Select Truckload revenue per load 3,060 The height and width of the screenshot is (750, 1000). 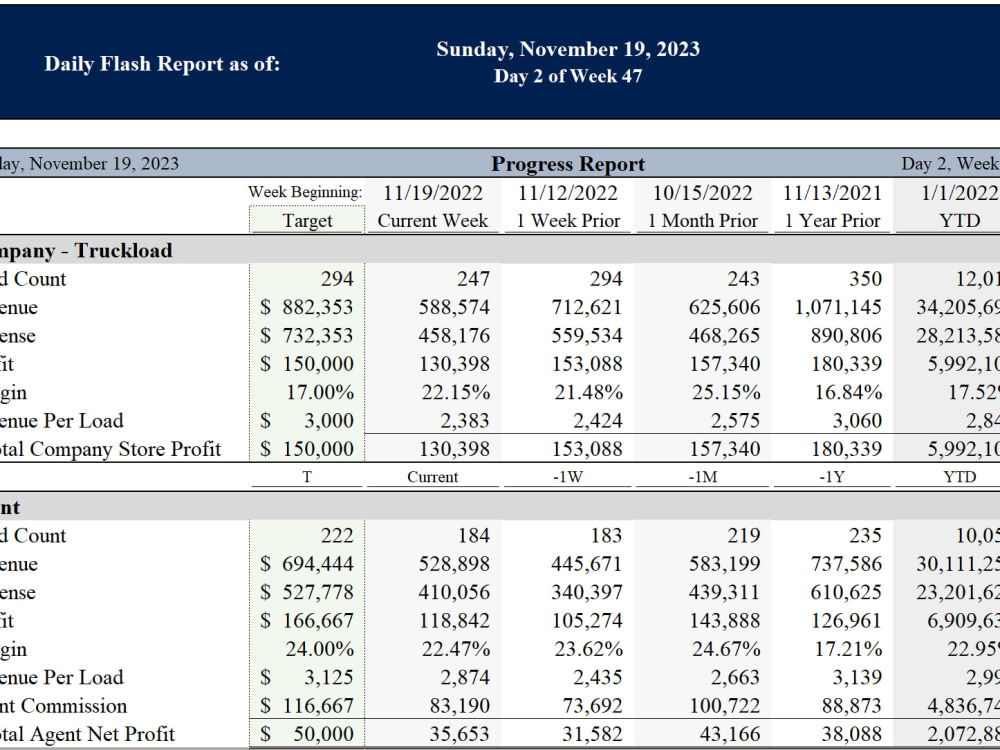(x=857, y=421)
